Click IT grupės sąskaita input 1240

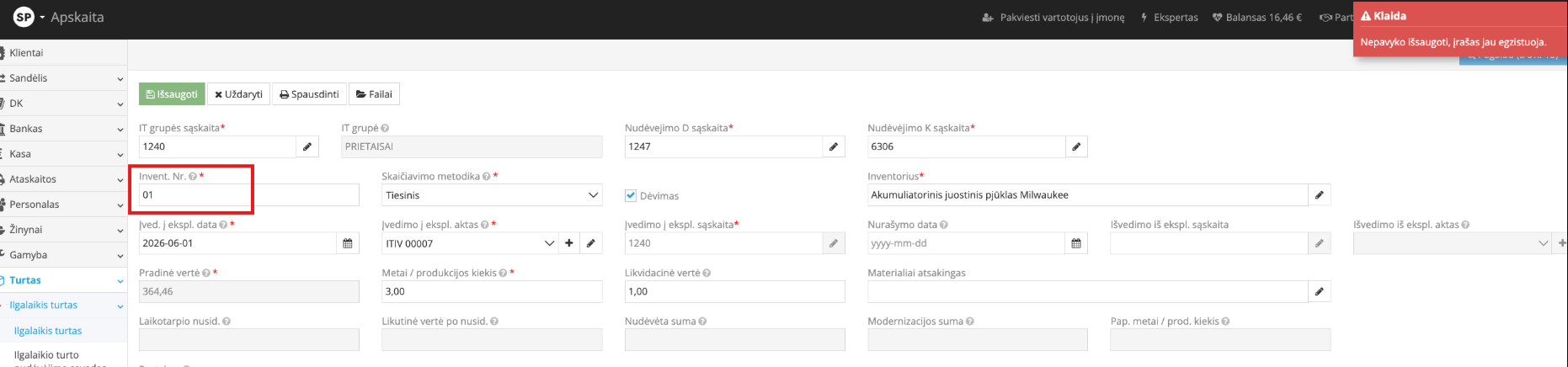(x=217, y=146)
